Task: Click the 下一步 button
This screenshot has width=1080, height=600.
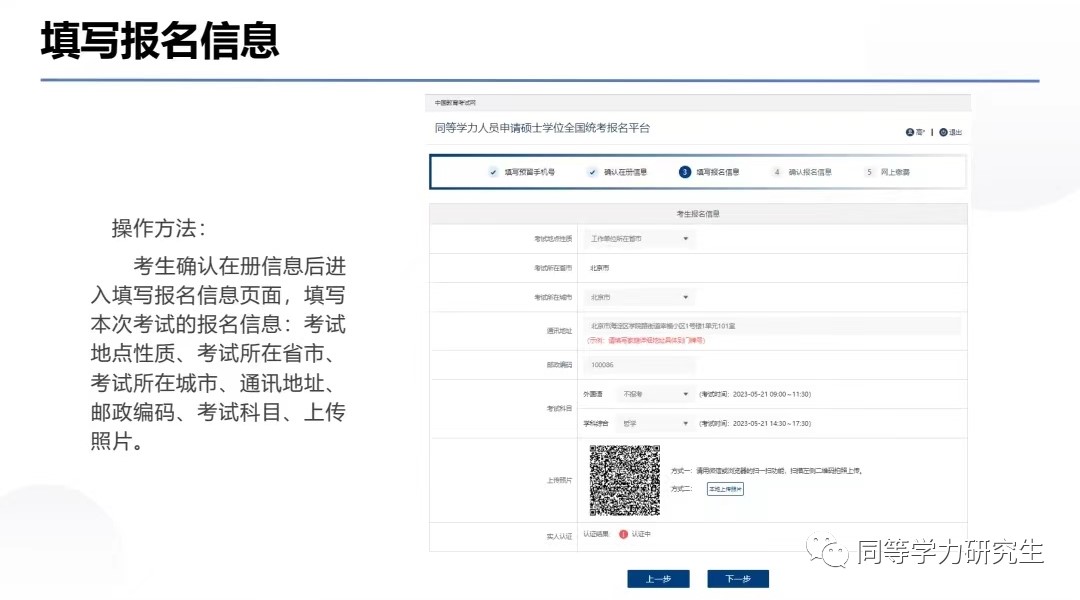Action: (738, 579)
